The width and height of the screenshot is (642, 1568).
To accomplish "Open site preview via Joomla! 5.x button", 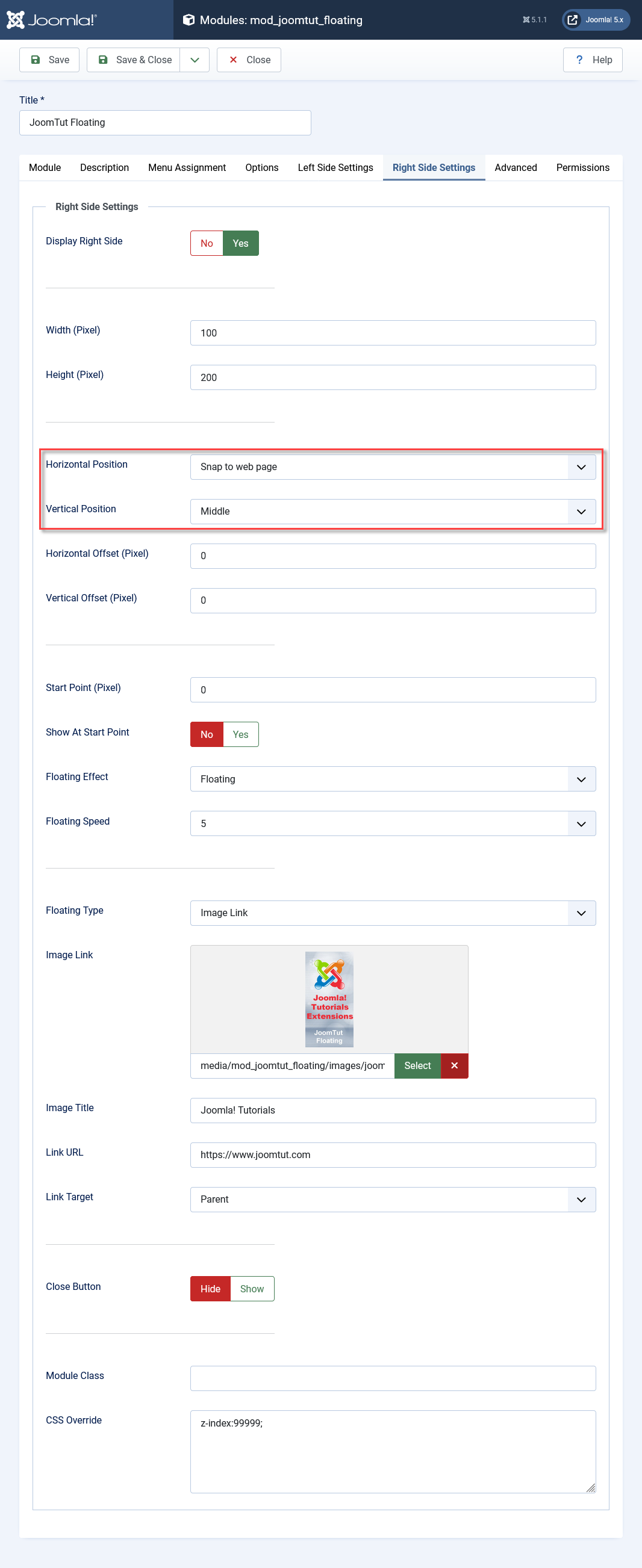I will (x=596, y=20).
